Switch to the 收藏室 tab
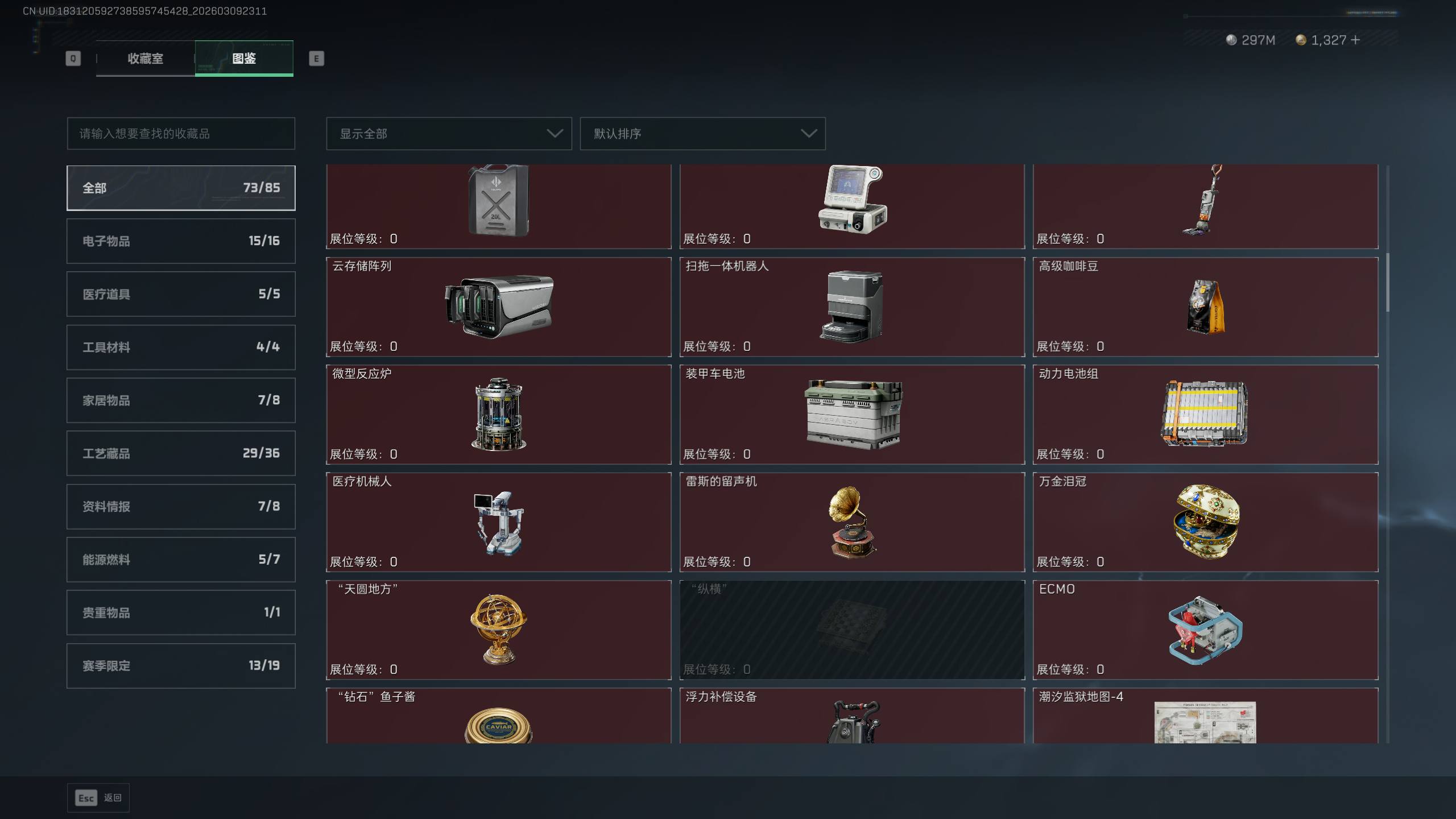The width and height of the screenshot is (1456, 819). 145,59
